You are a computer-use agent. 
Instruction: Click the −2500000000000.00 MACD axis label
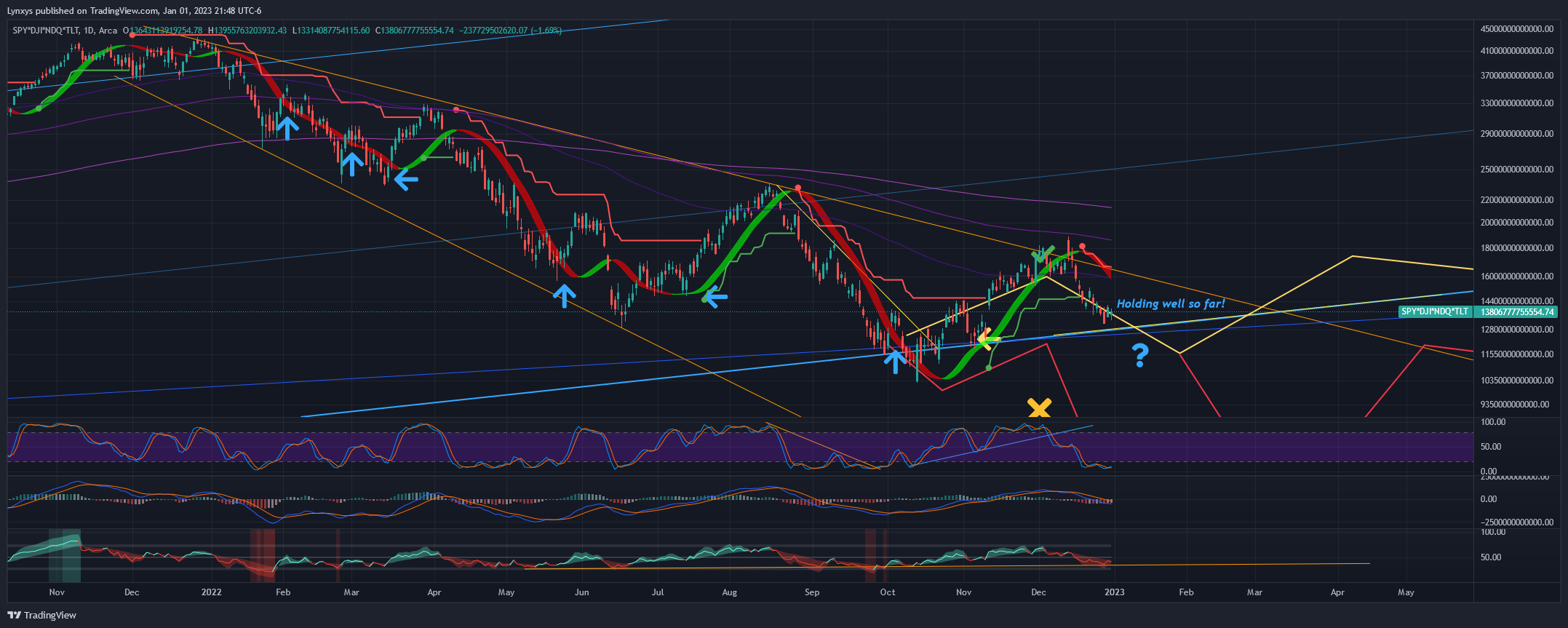point(1516,522)
